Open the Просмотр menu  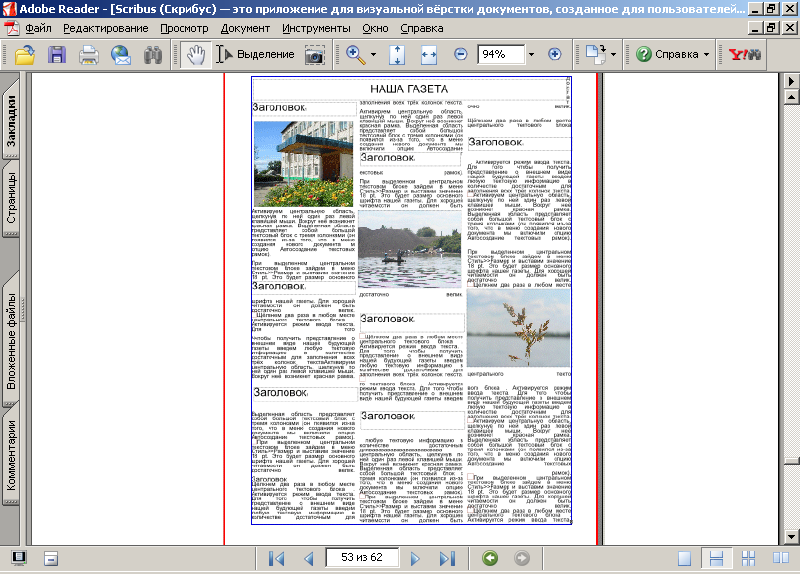click(x=184, y=29)
